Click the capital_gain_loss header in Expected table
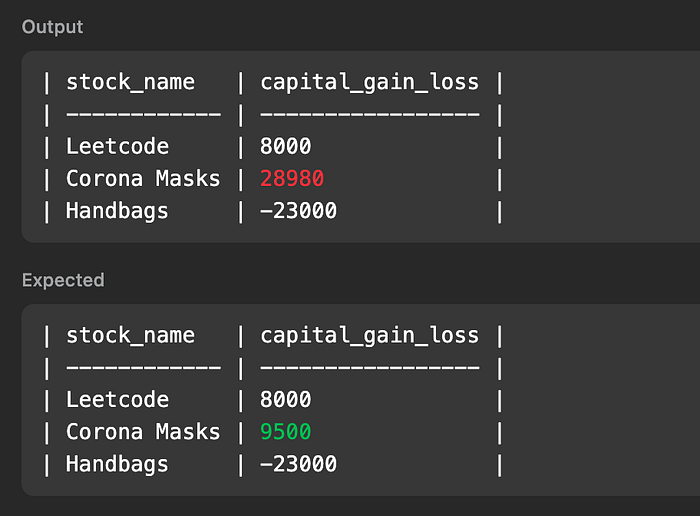This screenshot has width=700, height=516. point(370,336)
